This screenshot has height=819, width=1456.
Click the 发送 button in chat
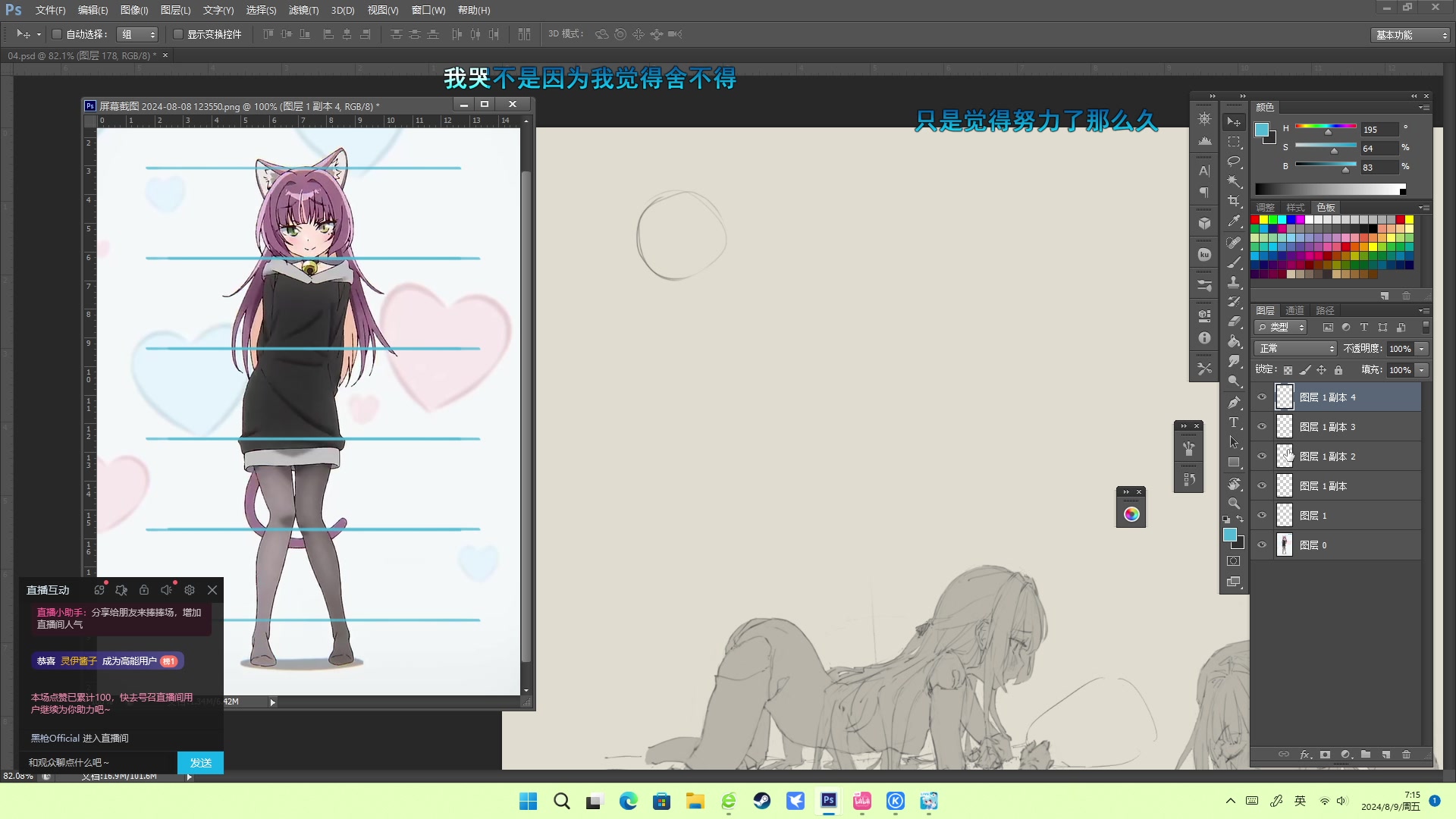click(x=200, y=763)
